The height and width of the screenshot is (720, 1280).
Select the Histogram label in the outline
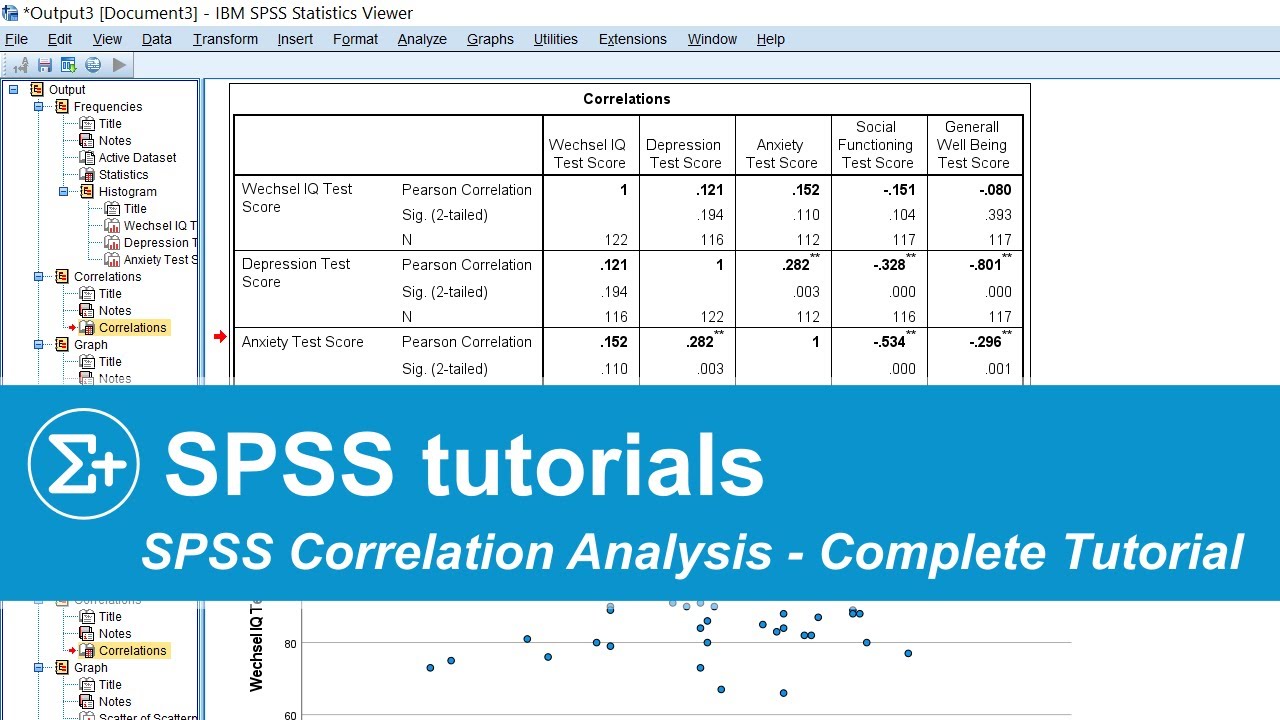pos(128,192)
